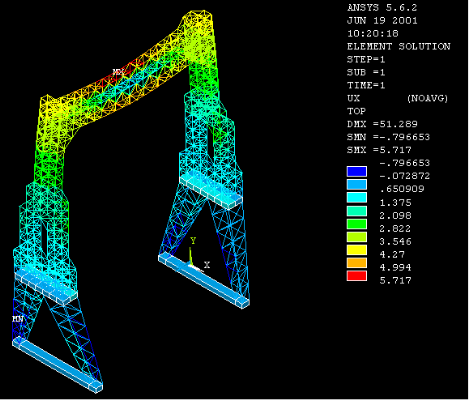
Task: Click the (NOAVG) label
Action: (427, 98)
